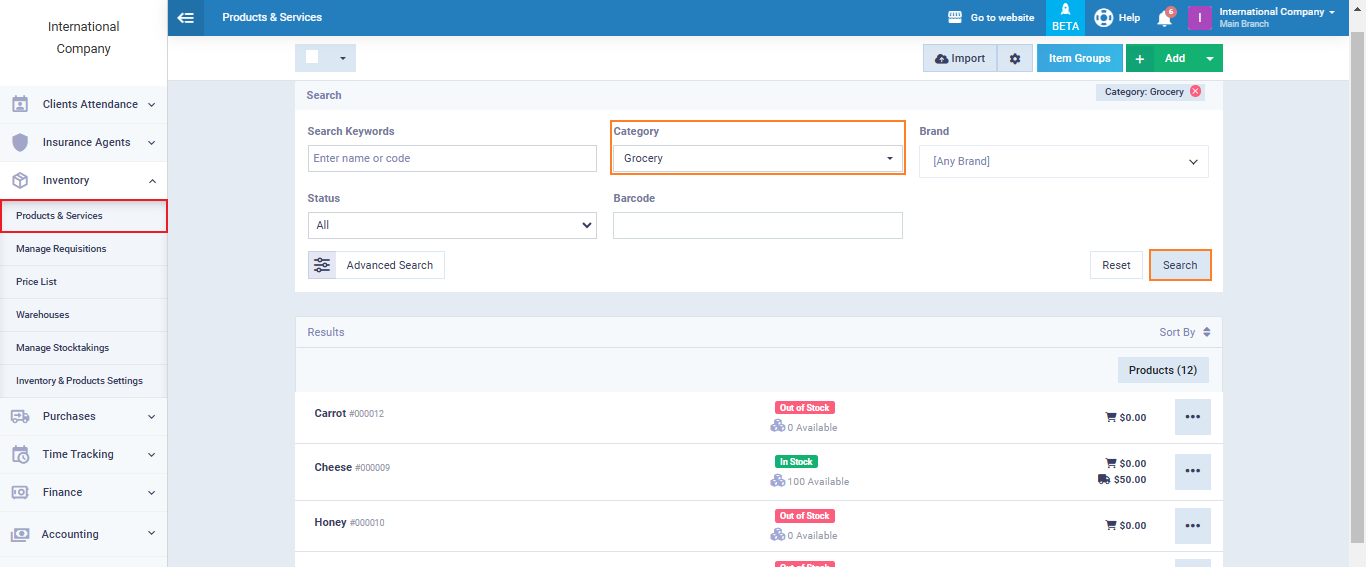Screen dimensions: 1366x567
Task: Open the Carrot row three-dots menu
Action: (1192, 417)
